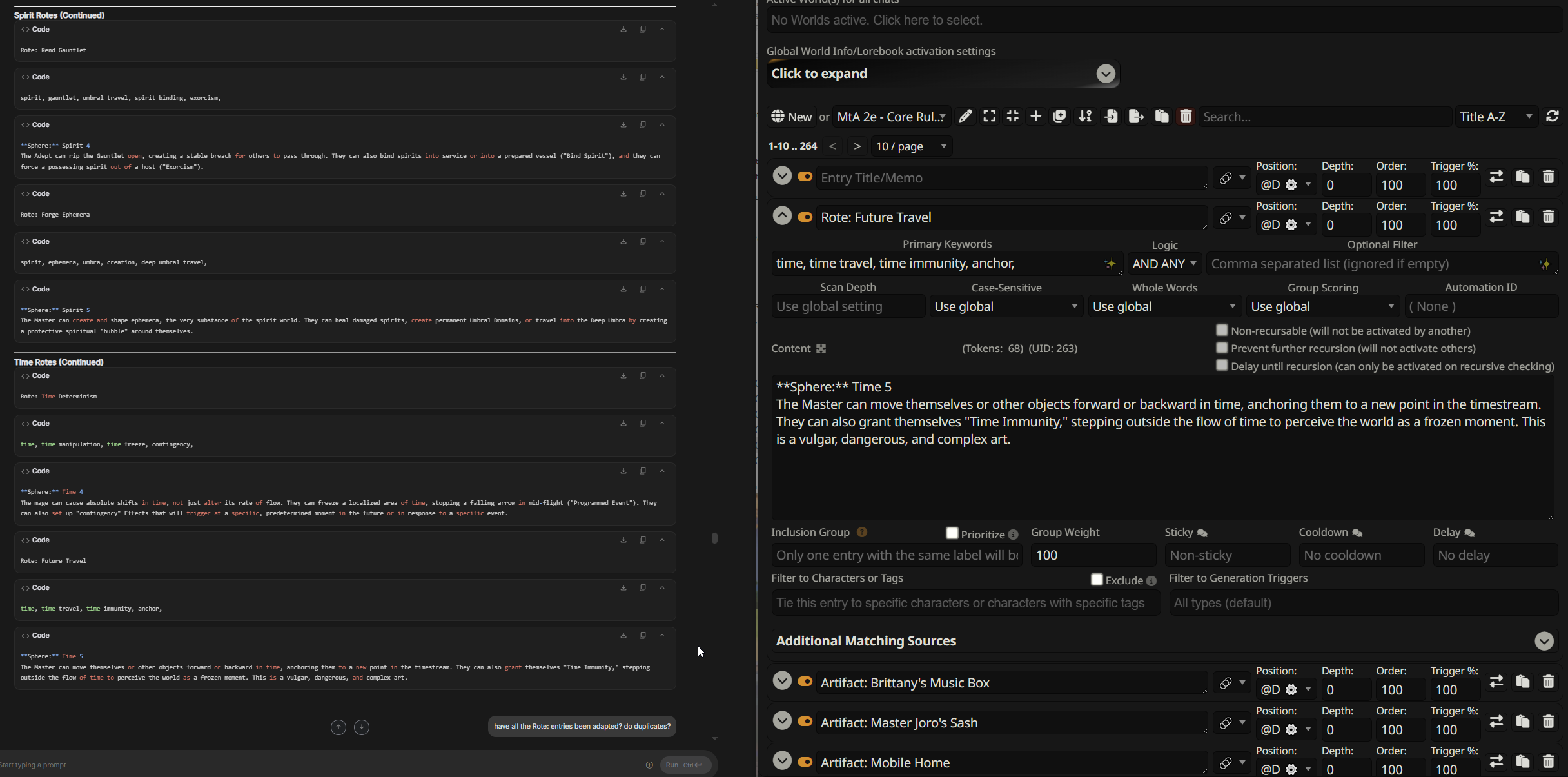Toggle enabled state of Rote: Future Travel entry
1568x777 pixels.
click(805, 217)
